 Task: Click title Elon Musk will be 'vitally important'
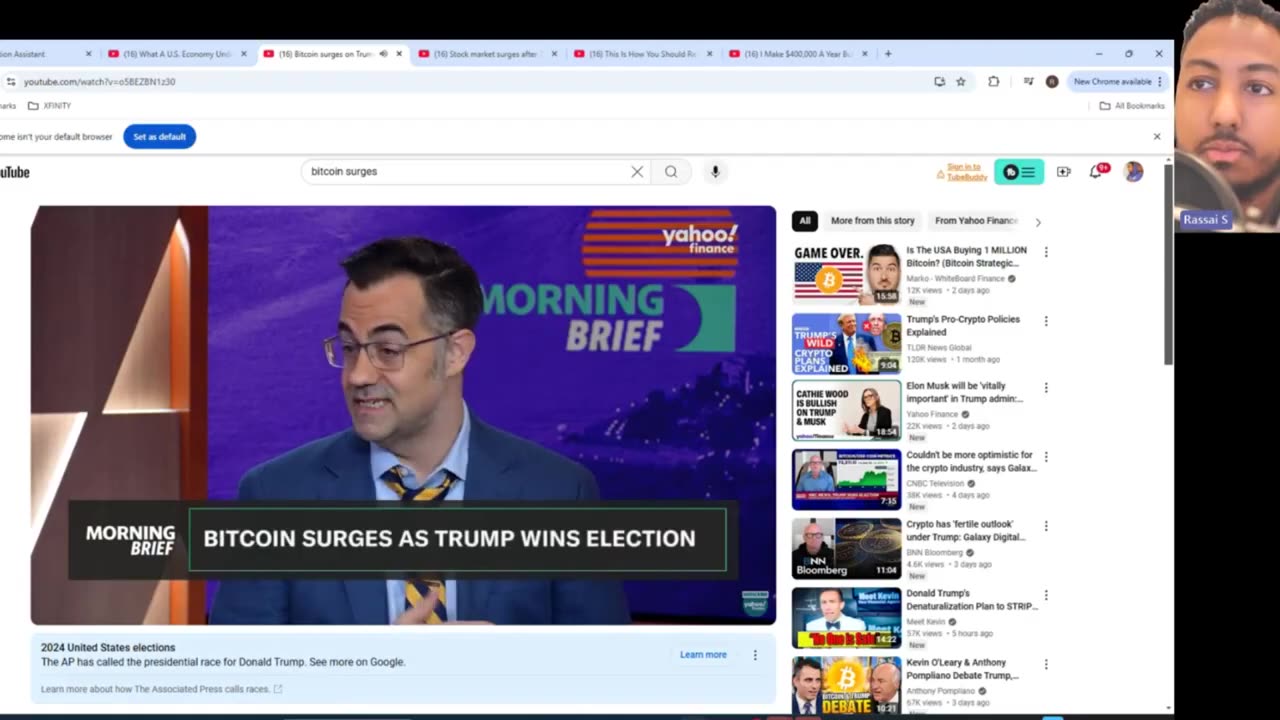(964, 392)
